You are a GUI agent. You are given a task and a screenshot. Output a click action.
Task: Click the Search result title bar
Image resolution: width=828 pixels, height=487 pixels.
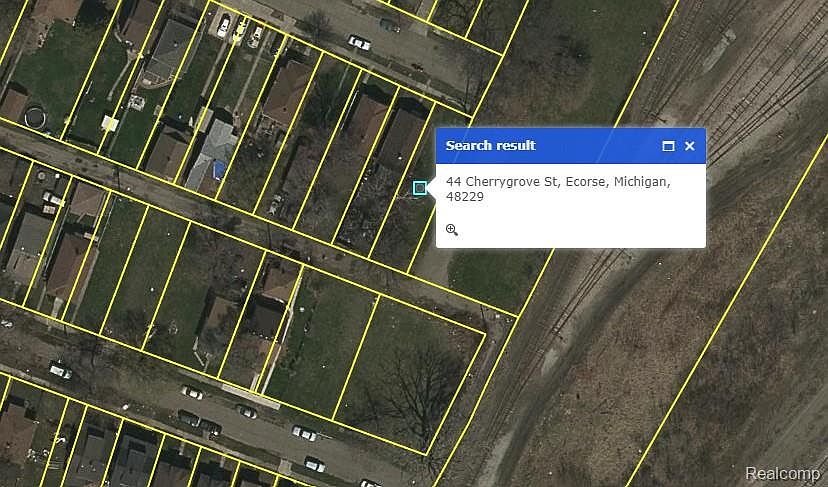(x=570, y=146)
